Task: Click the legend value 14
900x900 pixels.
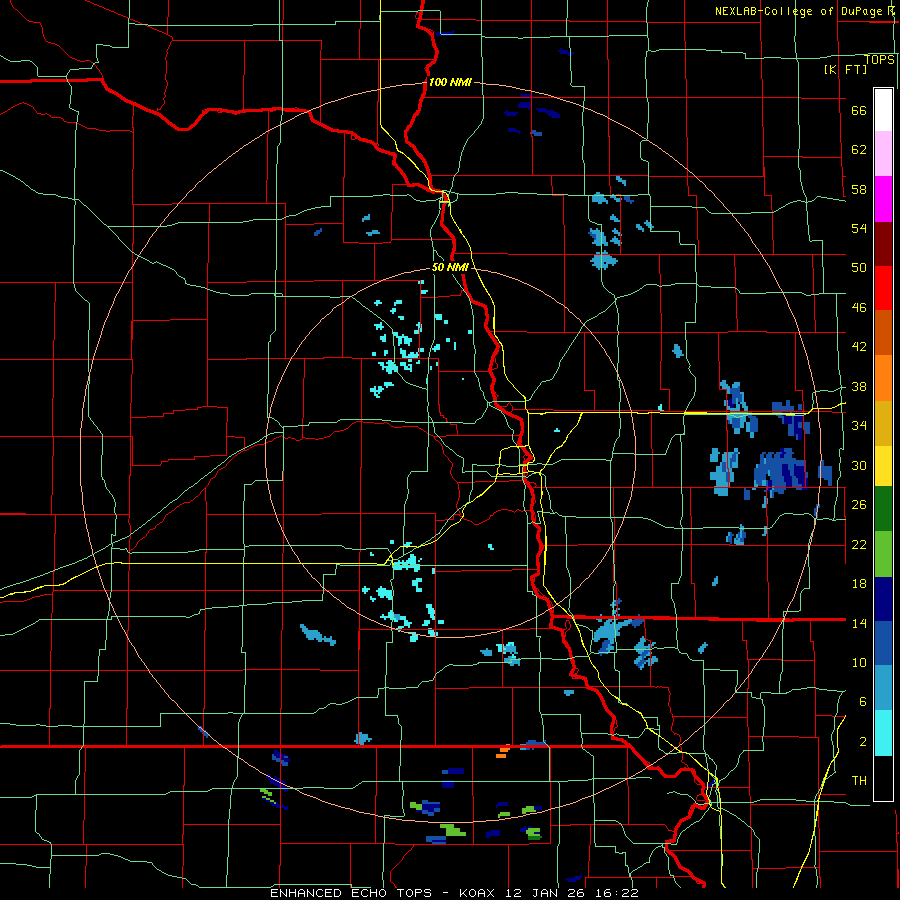Action: [x=859, y=623]
